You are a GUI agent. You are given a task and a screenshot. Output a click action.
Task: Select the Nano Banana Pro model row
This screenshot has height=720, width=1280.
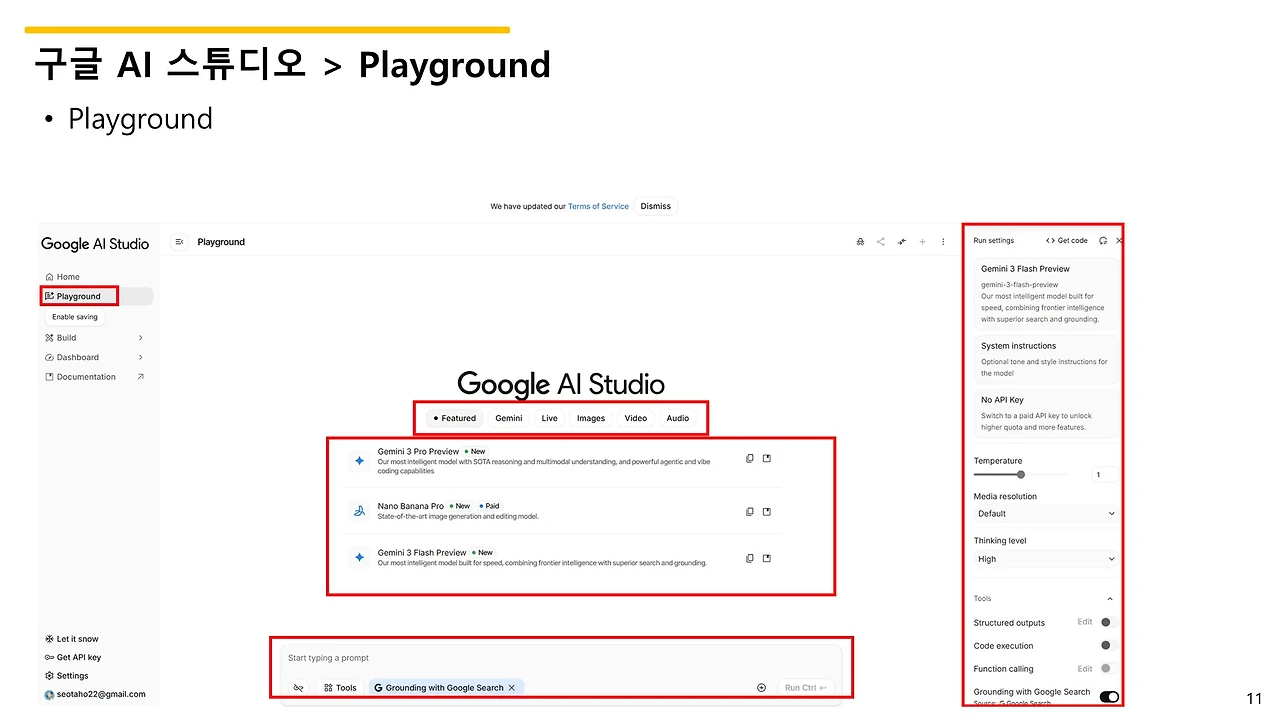click(x=563, y=511)
